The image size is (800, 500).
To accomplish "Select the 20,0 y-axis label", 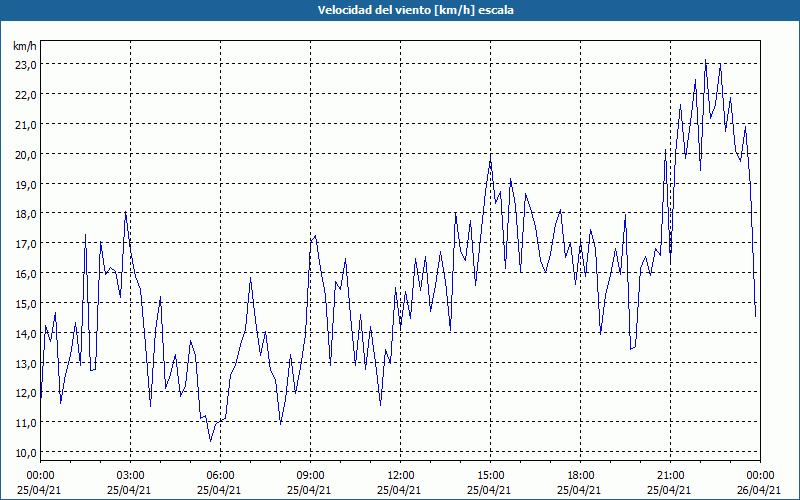I will click(x=25, y=154).
